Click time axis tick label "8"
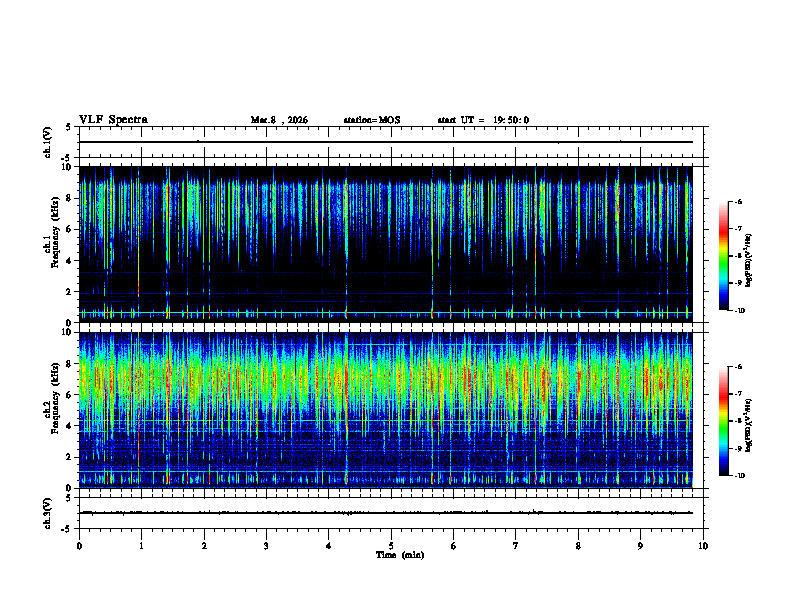Image resolution: width=792 pixels, height=612 pixels. [x=578, y=546]
